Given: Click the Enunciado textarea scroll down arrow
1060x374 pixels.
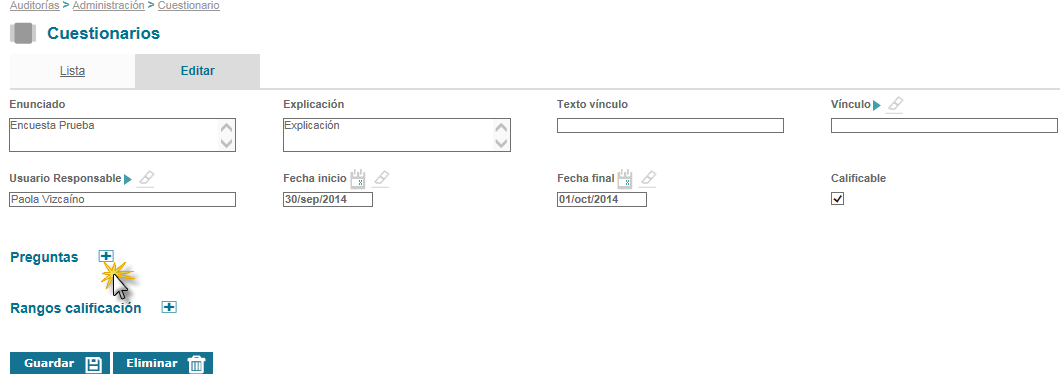Looking at the screenshot, I should click(227, 143).
